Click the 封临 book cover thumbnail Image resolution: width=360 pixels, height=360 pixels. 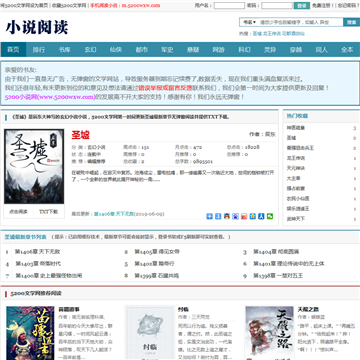click(x=150, y=333)
